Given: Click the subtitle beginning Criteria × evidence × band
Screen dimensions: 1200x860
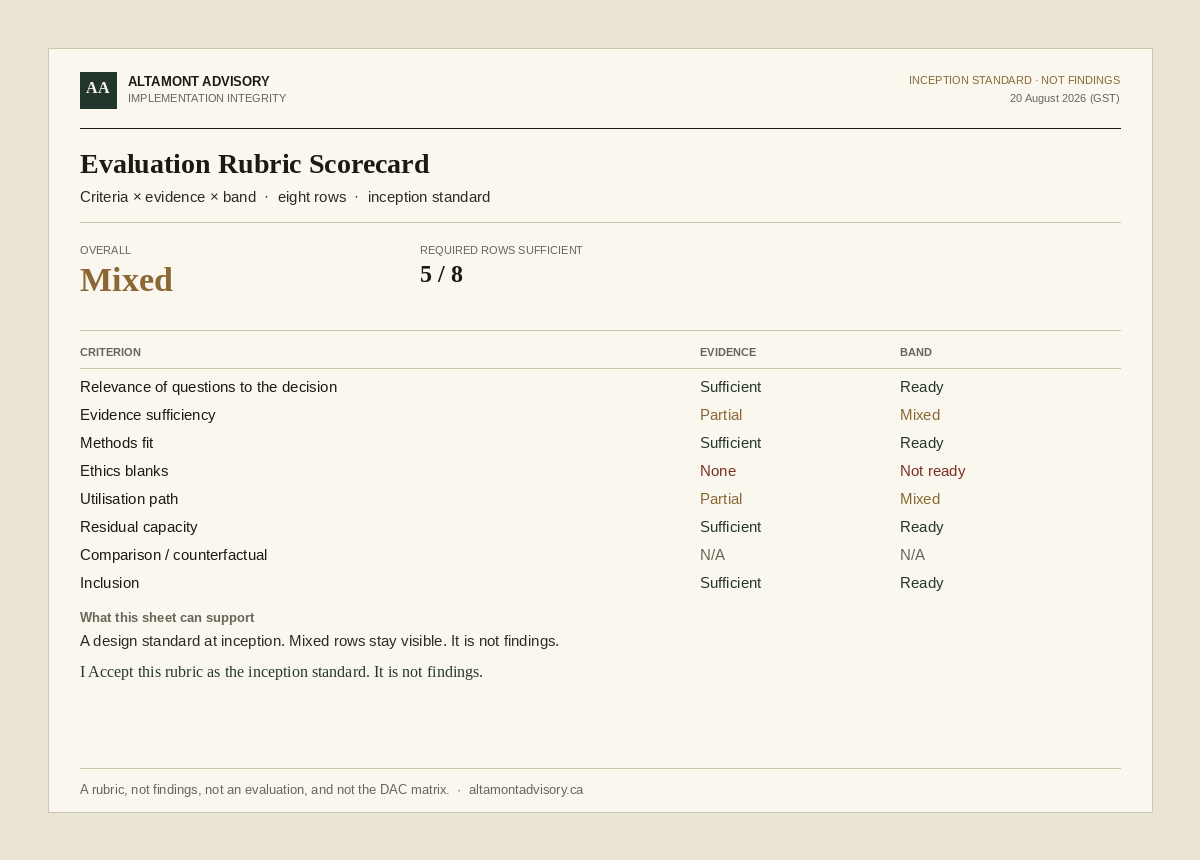Looking at the screenshot, I should [x=285, y=197].
